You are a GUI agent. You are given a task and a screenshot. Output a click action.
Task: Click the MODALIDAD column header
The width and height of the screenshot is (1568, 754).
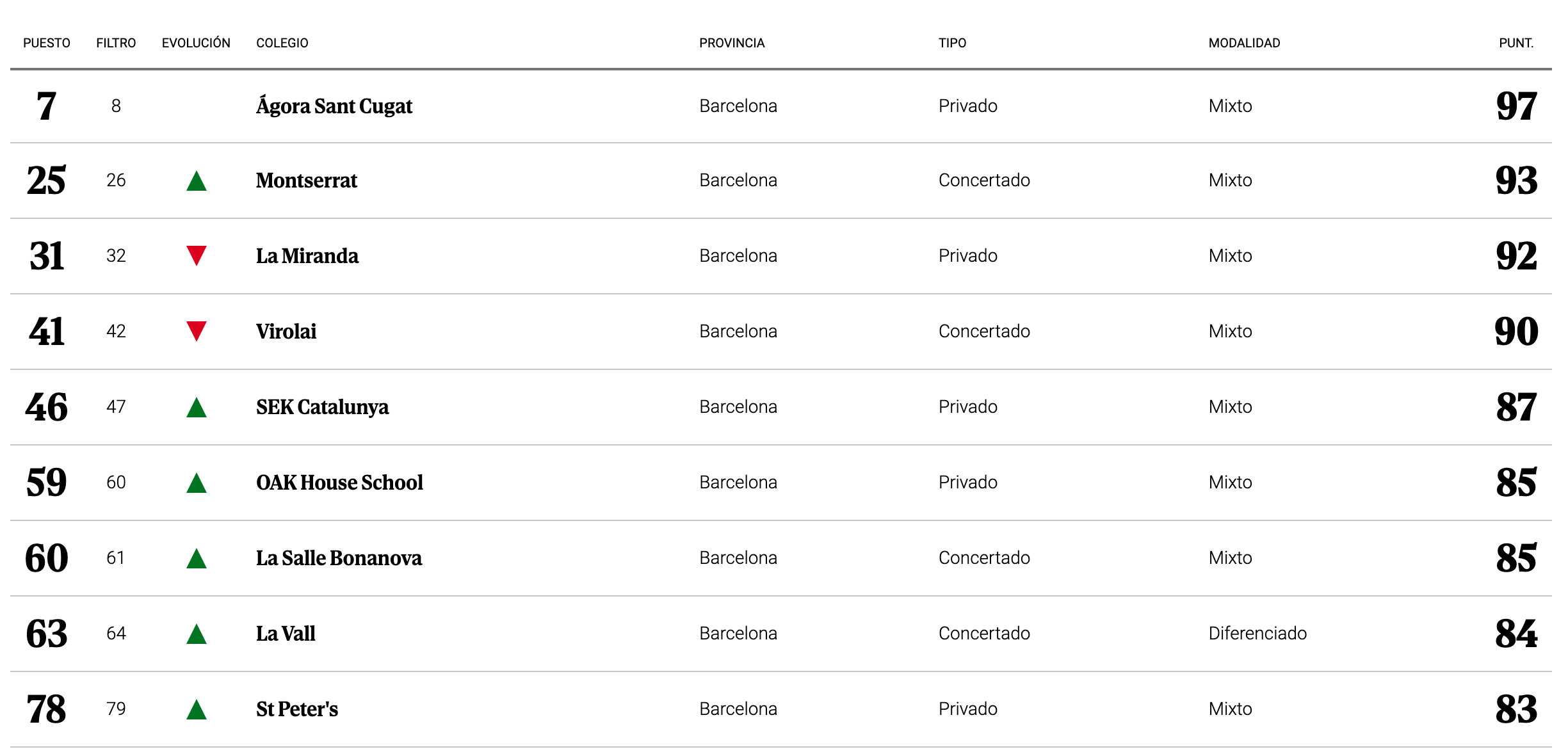1244,43
